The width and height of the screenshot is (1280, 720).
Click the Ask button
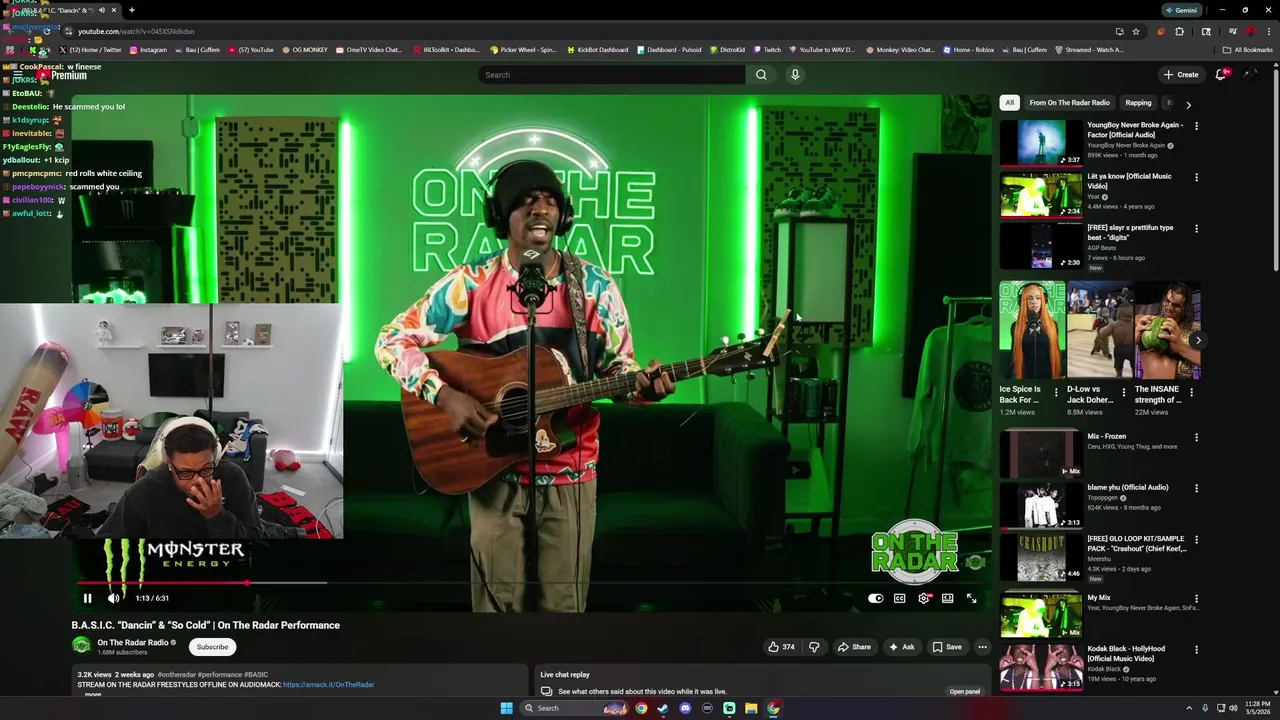coord(901,647)
